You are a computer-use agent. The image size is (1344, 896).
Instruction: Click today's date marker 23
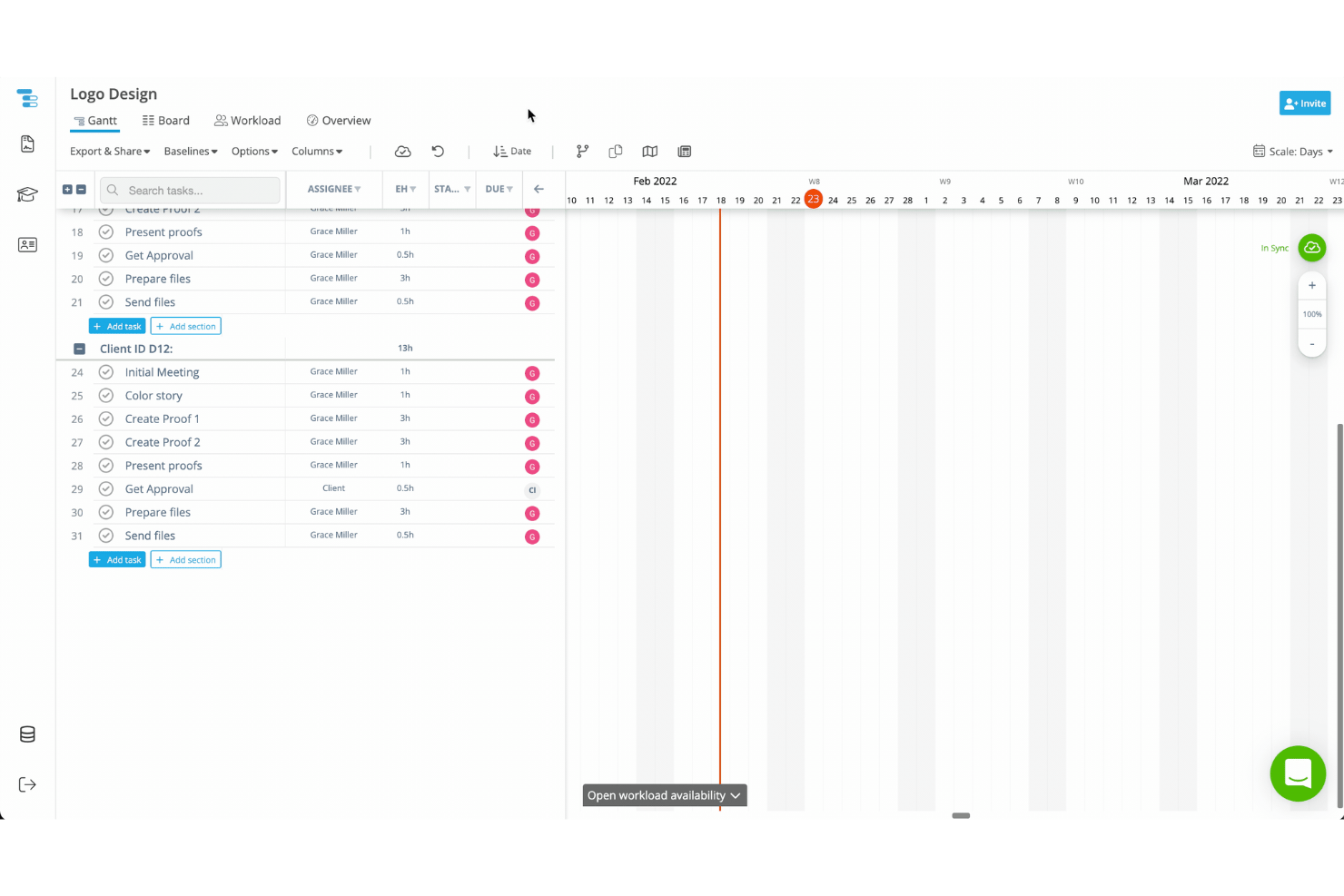[x=814, y=199]
